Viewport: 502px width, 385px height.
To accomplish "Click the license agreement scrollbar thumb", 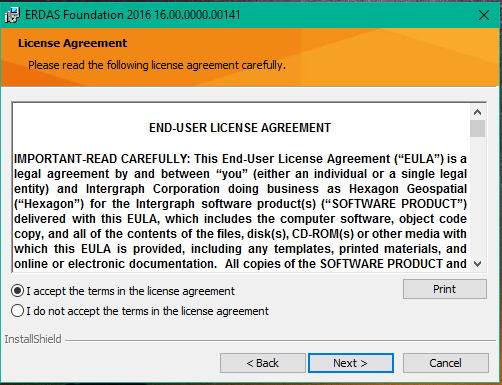I will tap(477, 129).
